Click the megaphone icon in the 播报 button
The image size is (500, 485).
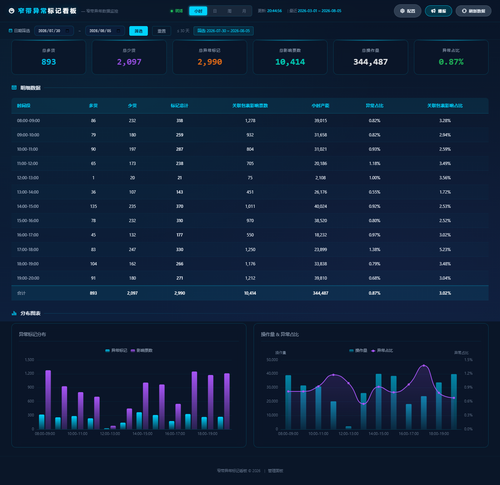(433, 11)
